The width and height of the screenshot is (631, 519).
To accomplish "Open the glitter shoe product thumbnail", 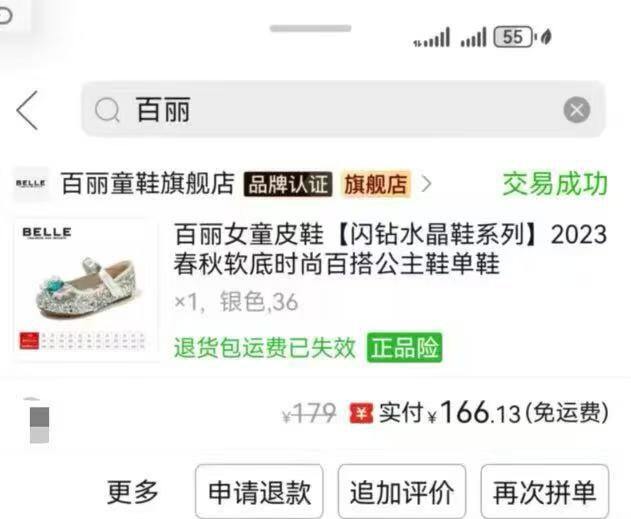I will [85, 289].
